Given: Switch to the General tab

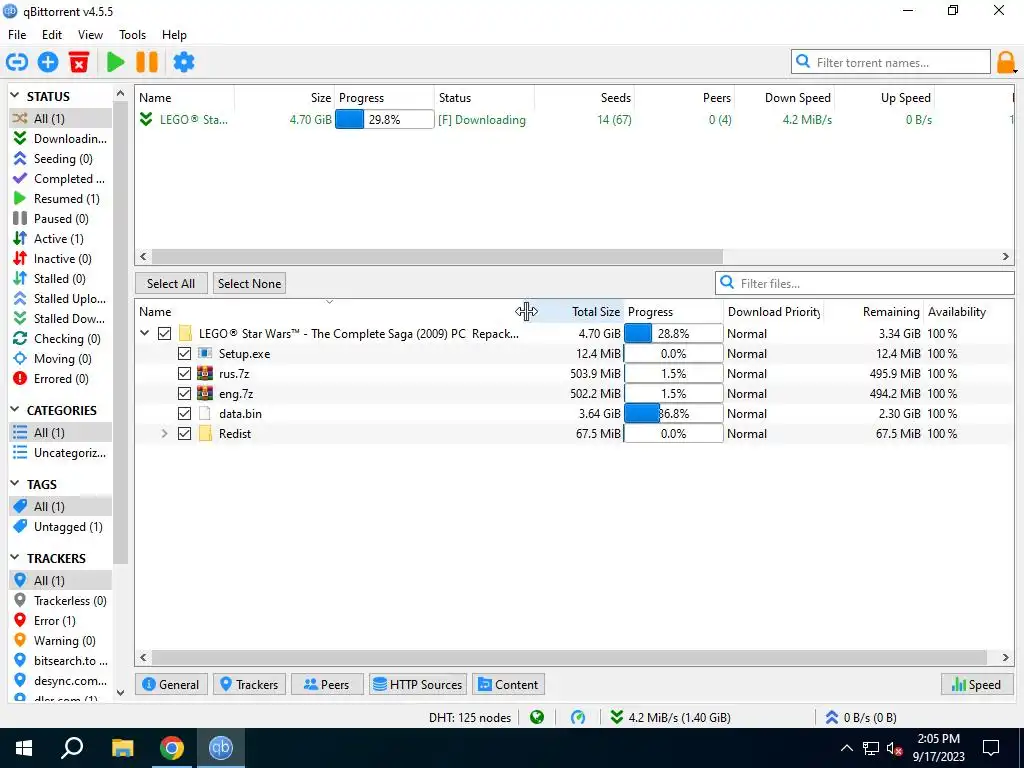Looking at the screenshot, I should tap(171, 684).
